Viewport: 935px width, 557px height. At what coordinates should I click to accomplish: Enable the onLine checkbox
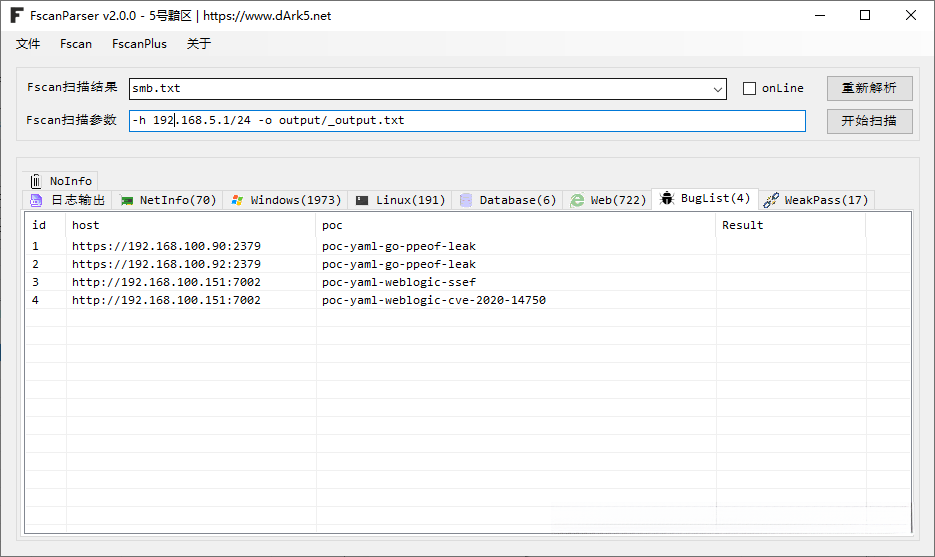750,88
